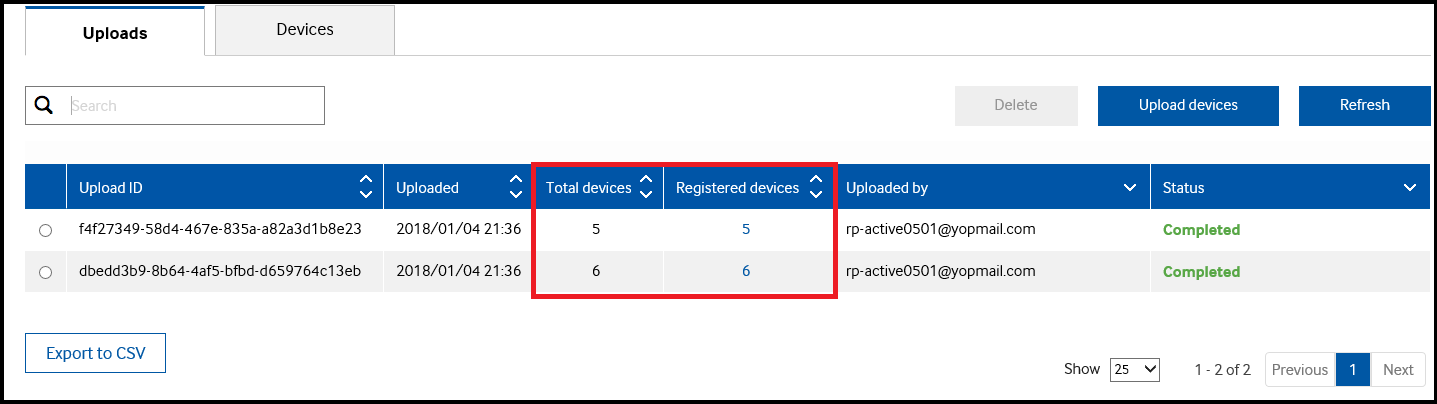Sort by Upload ID column arrows
Viewport: 1437px width, 404px height.
(366, 187)
